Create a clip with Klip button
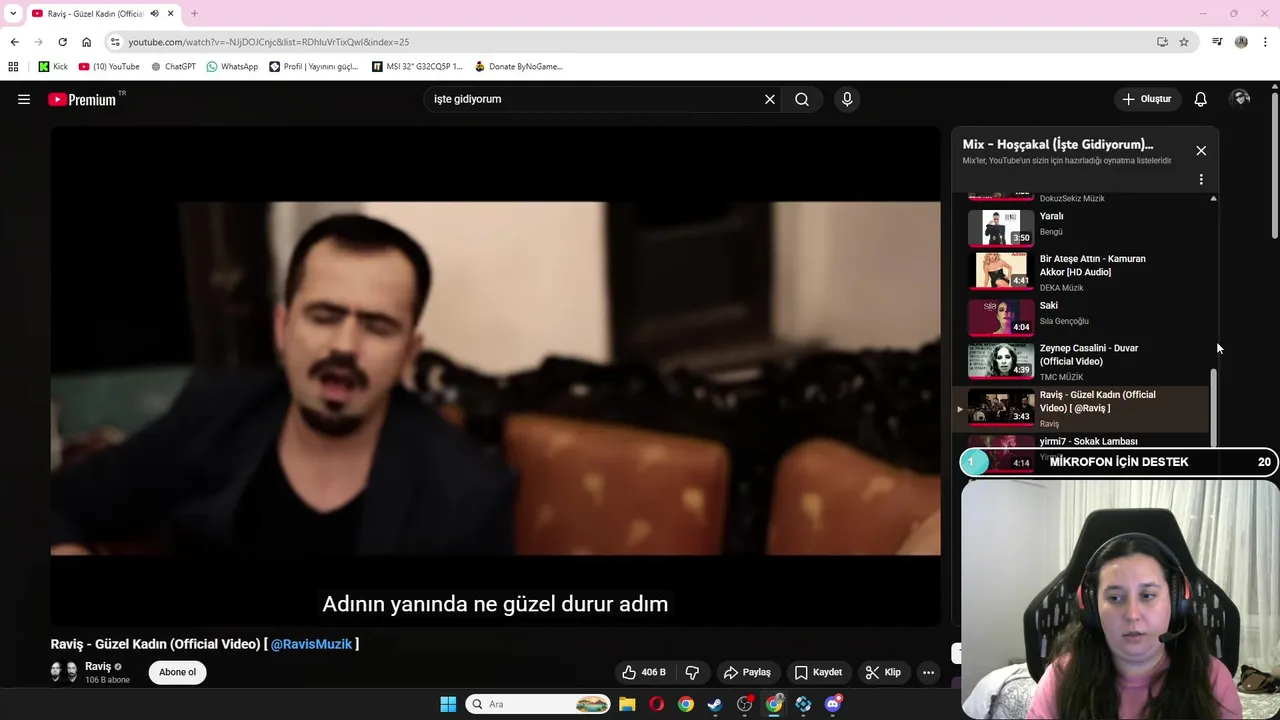 click(x=883, y=672)
